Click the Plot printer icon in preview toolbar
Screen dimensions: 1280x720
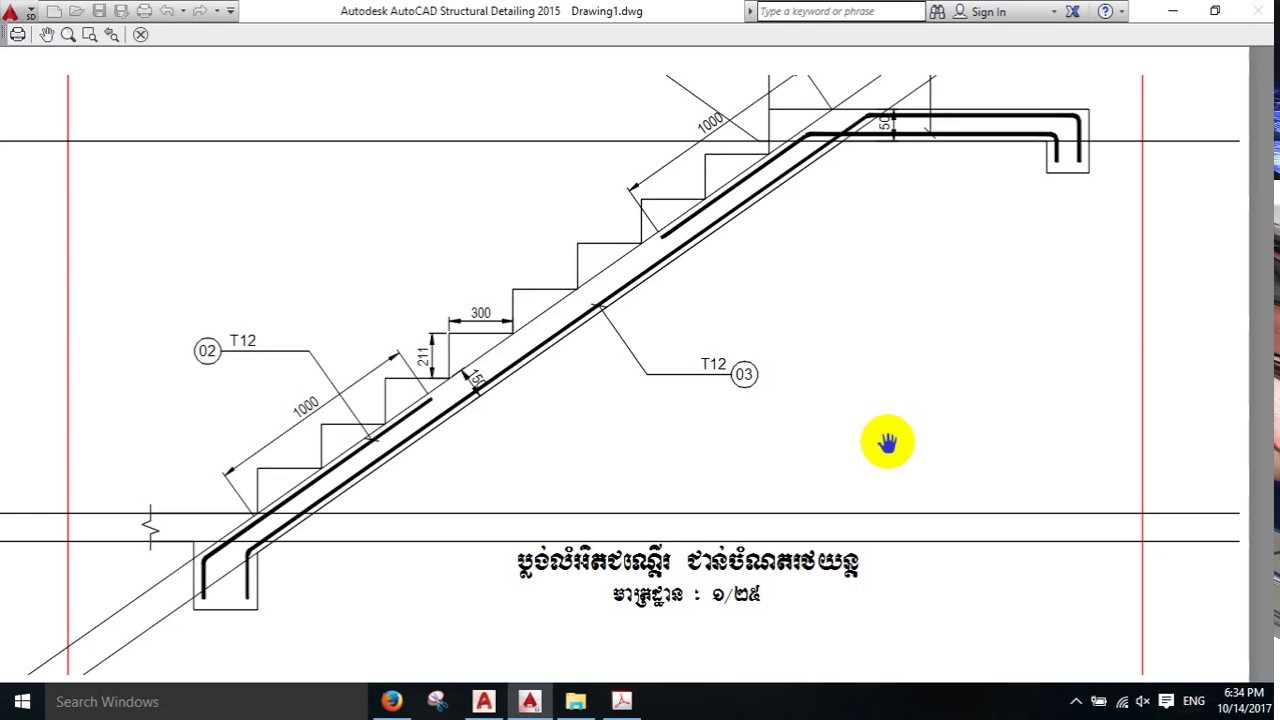pyautogui.click(x=18, y=34)
